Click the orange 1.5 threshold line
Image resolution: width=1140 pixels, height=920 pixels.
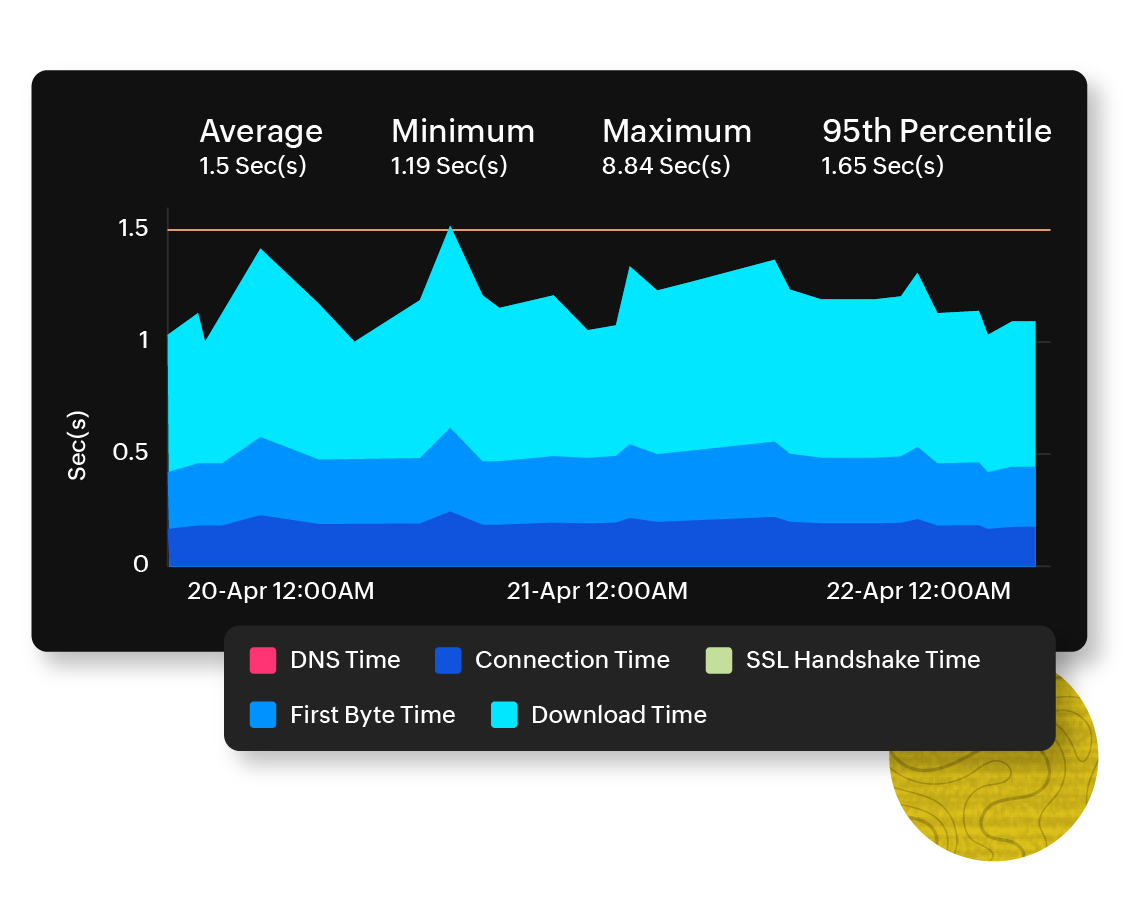[x=700, y=230]
